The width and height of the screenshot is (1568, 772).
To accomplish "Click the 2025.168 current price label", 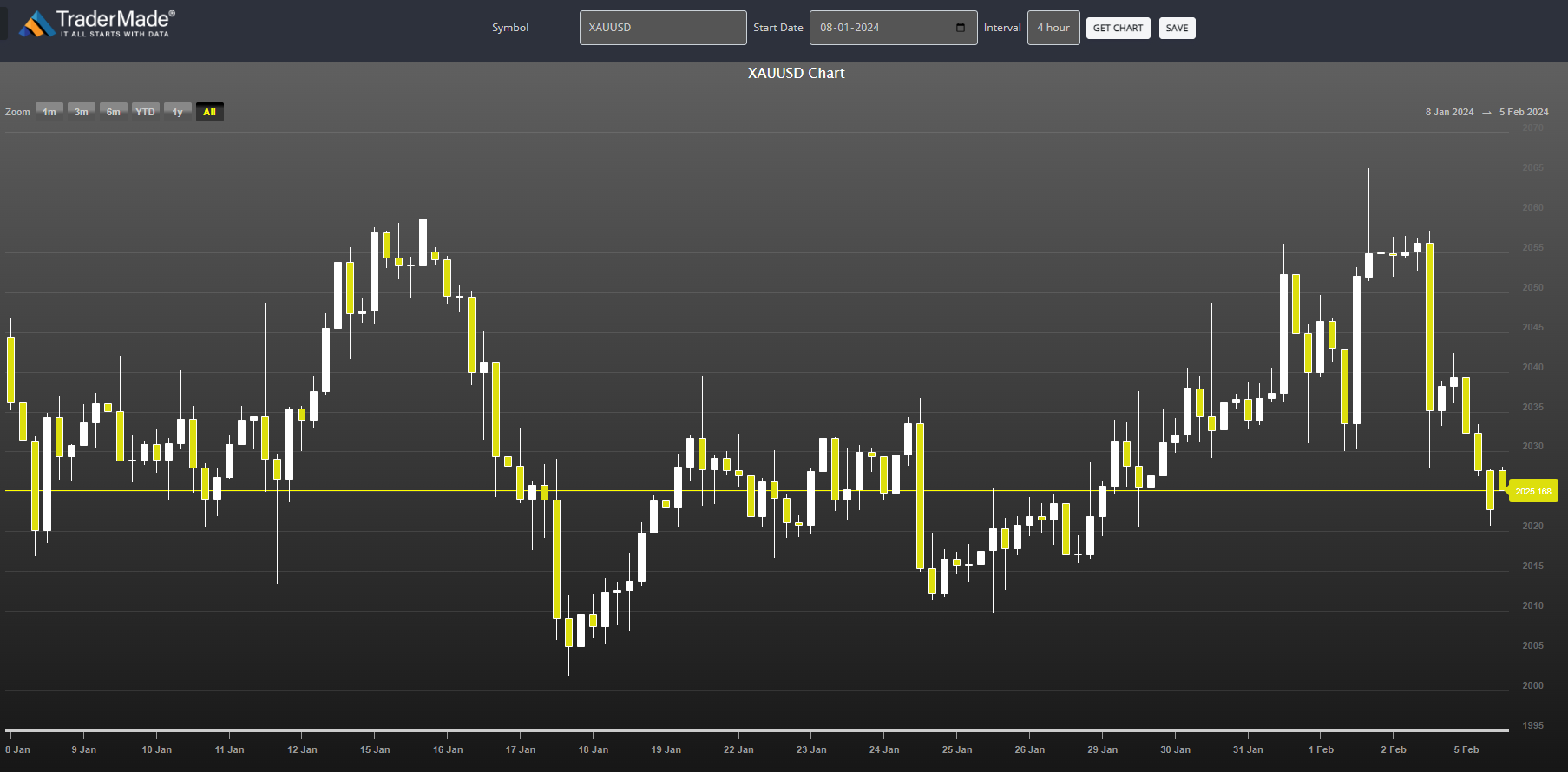I will tap(1533, 491).
